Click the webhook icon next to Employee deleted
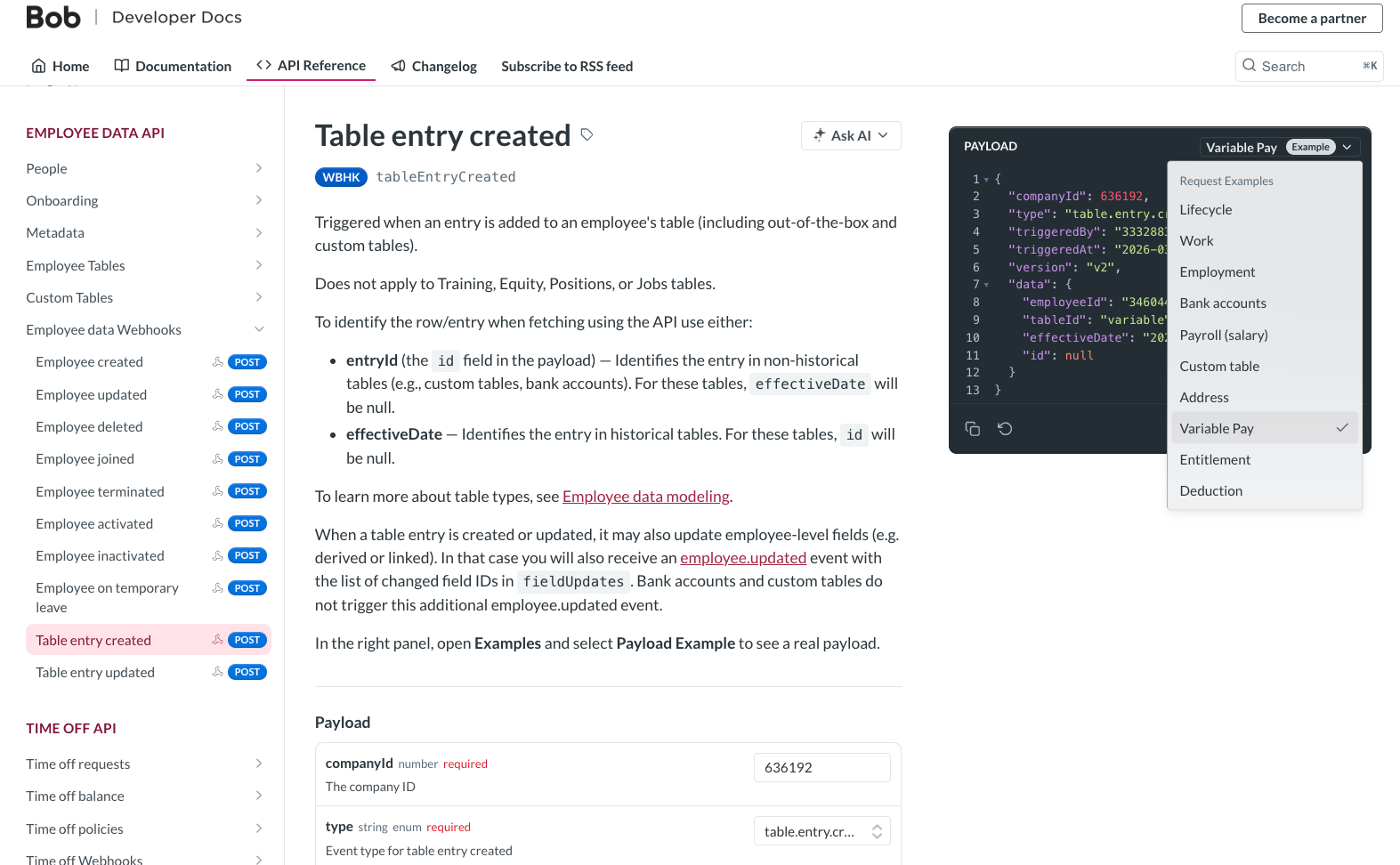 coord(217,426)
